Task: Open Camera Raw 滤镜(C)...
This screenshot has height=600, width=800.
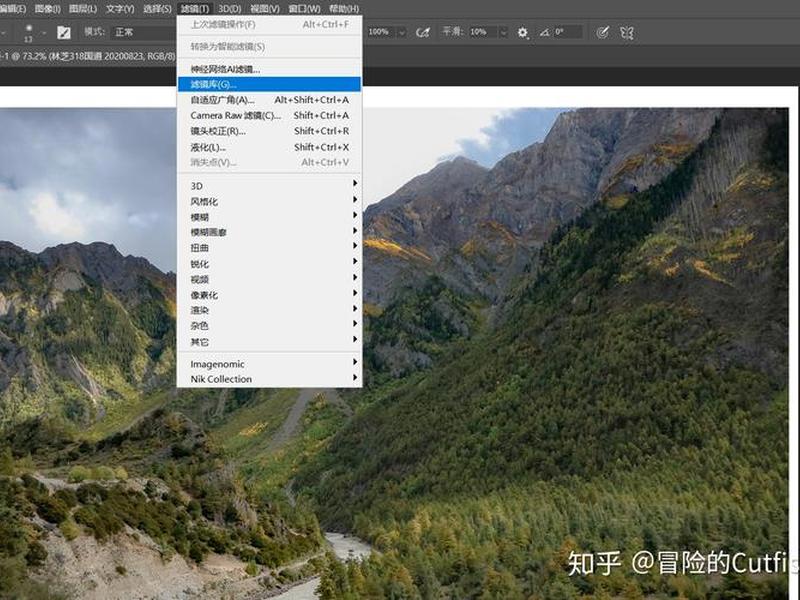Action: pos(269,115)
